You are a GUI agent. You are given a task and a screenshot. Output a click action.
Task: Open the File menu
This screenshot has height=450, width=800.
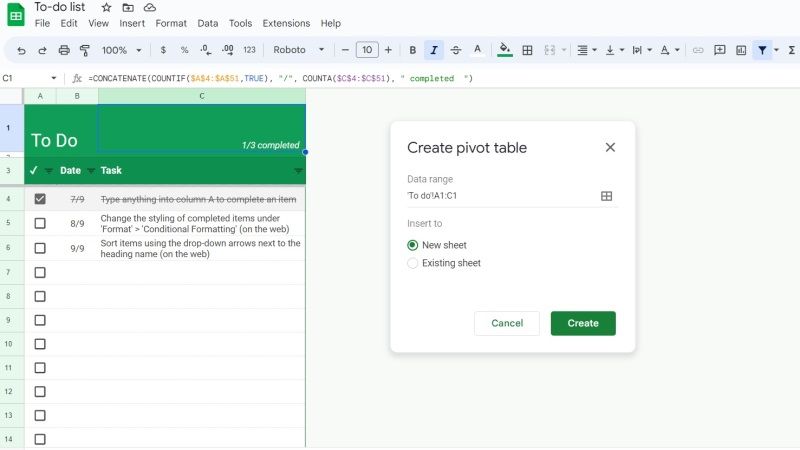point(42,23)
